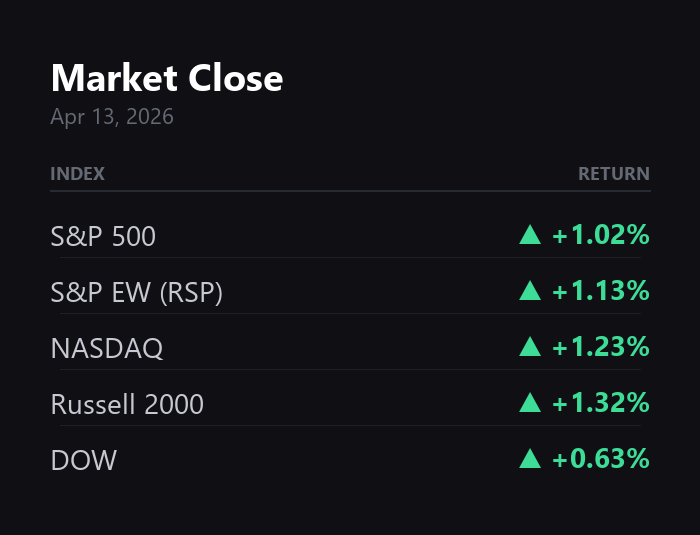This screenshot has height=535, width=700.
Task: Click the +0.63% return value
Action: 600,459
